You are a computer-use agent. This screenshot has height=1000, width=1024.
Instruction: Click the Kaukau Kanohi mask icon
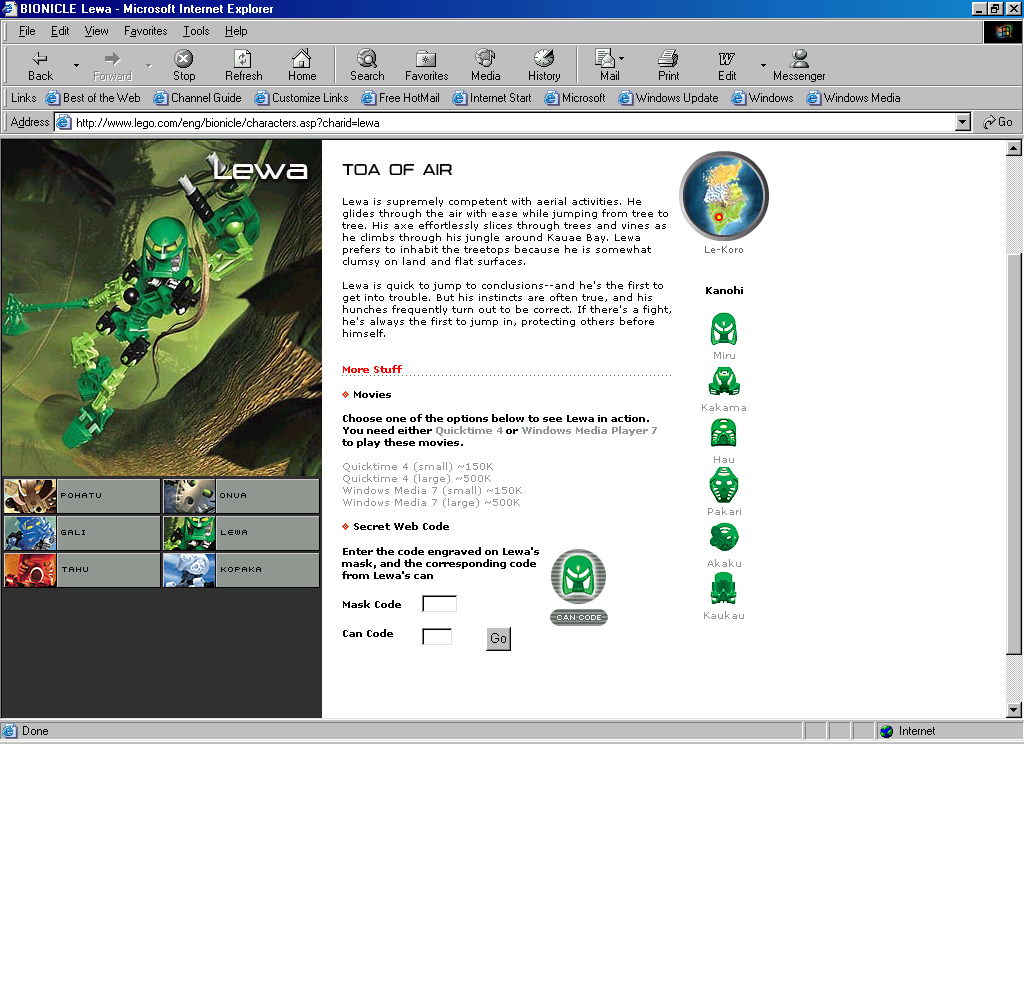pyautogui.click(x=724, y=589)
